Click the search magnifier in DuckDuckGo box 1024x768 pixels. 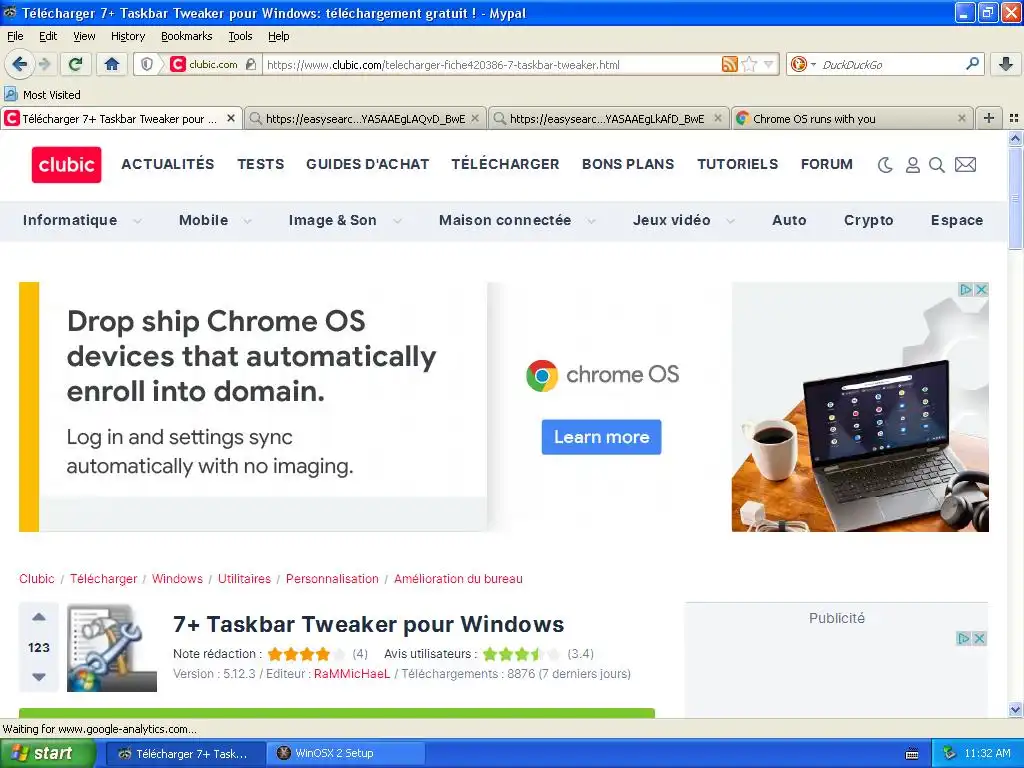coord(972,64)
